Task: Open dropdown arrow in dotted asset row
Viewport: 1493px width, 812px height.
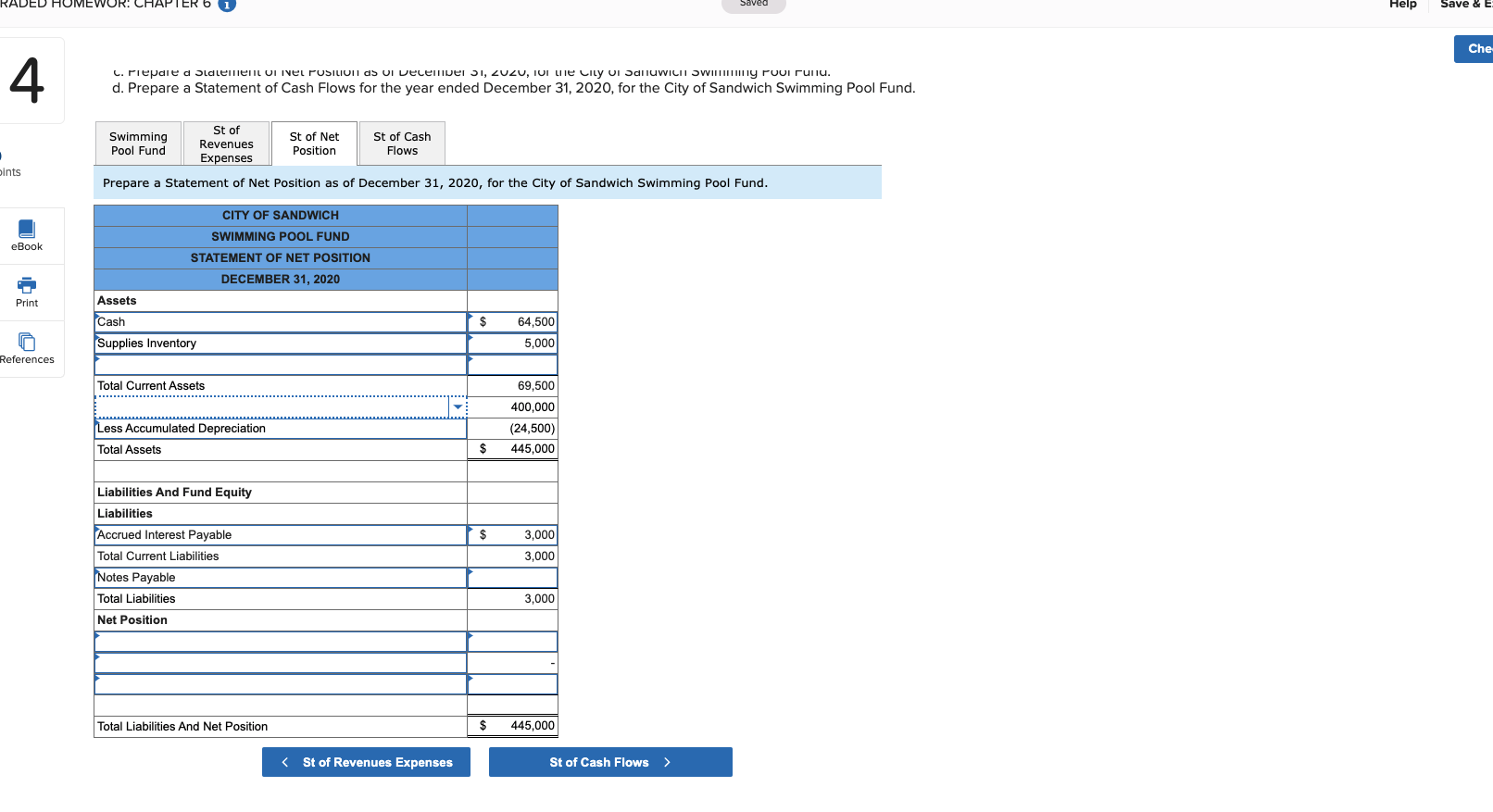Action: (458, 407)
